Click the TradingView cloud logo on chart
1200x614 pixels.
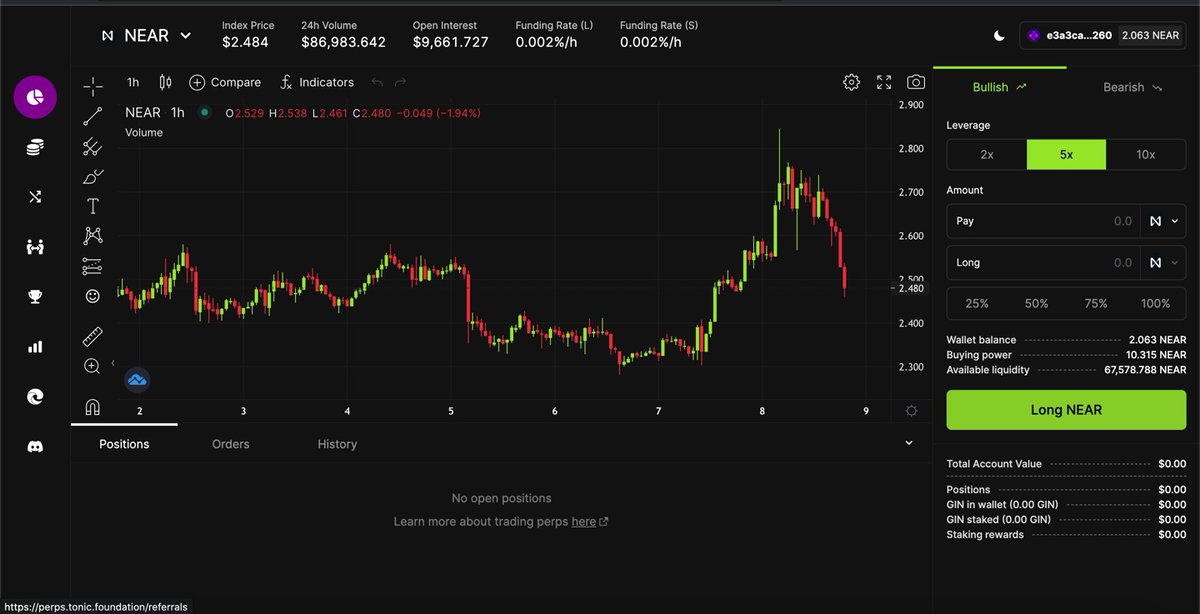pos(137,380)
